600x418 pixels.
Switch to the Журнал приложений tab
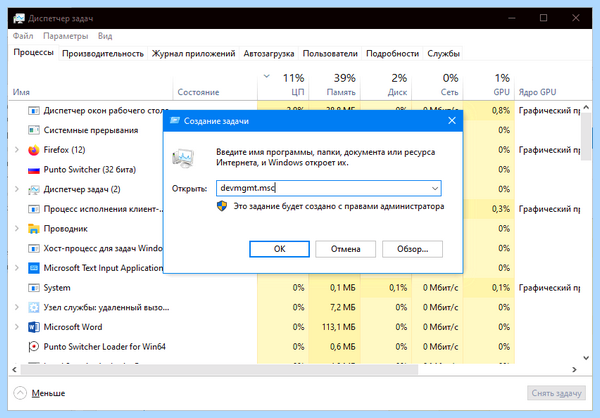(x=194, y=54)
